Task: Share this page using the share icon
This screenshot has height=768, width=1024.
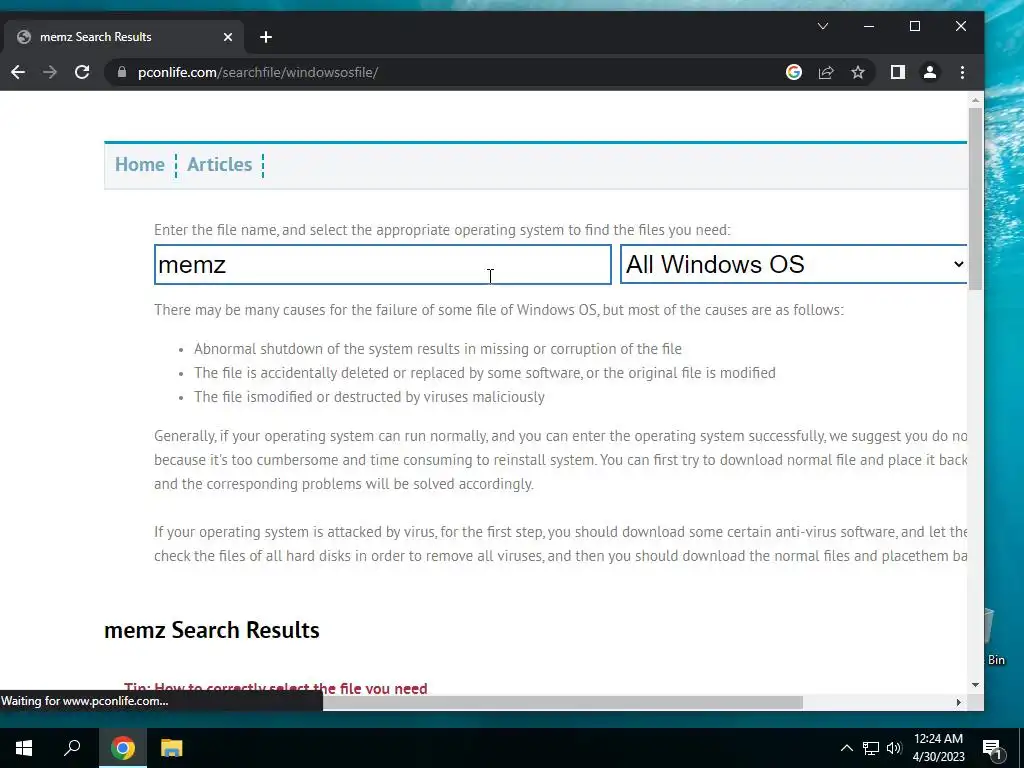Action: [826, 72]
